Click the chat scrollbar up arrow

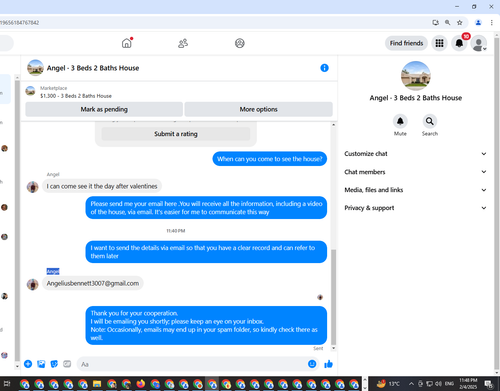[x=333, y=125]
